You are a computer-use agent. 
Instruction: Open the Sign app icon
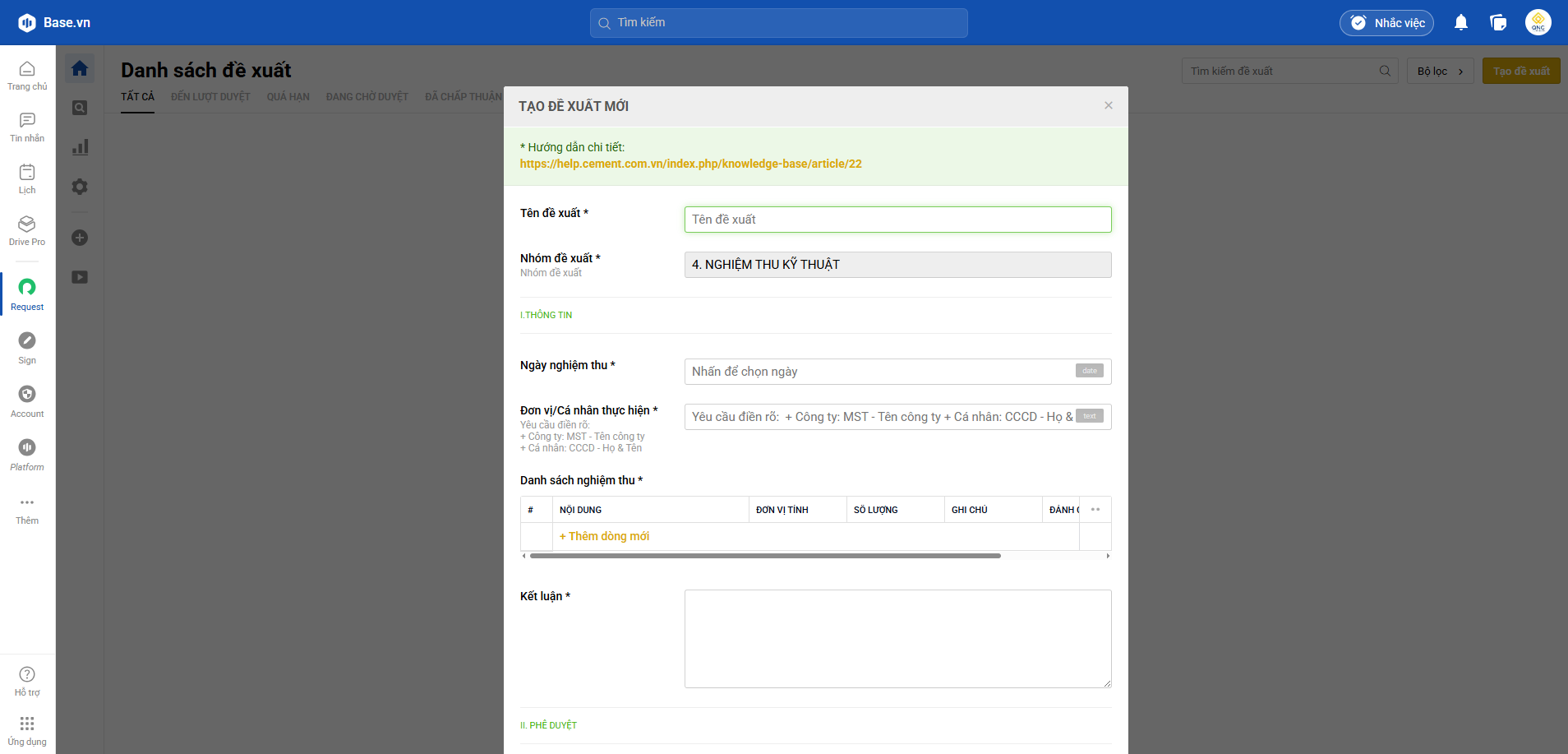coord(27,347)
